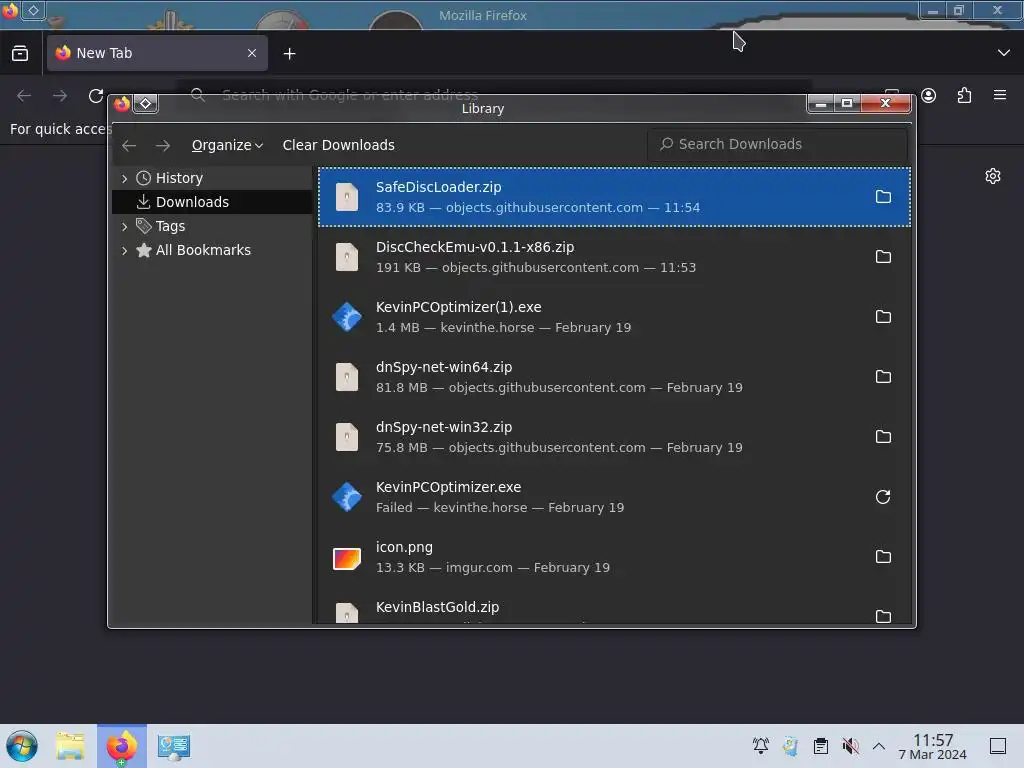The width and height of the screenshot is (1024, 768).
Task: Open Firefox list all tabs dropdown
Action: 1004,53
